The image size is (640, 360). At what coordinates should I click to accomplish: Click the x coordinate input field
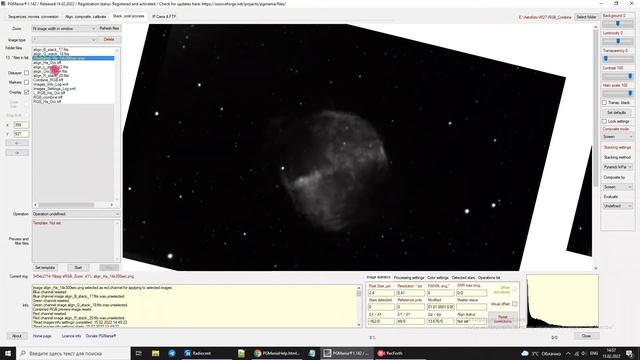point(21,125)
